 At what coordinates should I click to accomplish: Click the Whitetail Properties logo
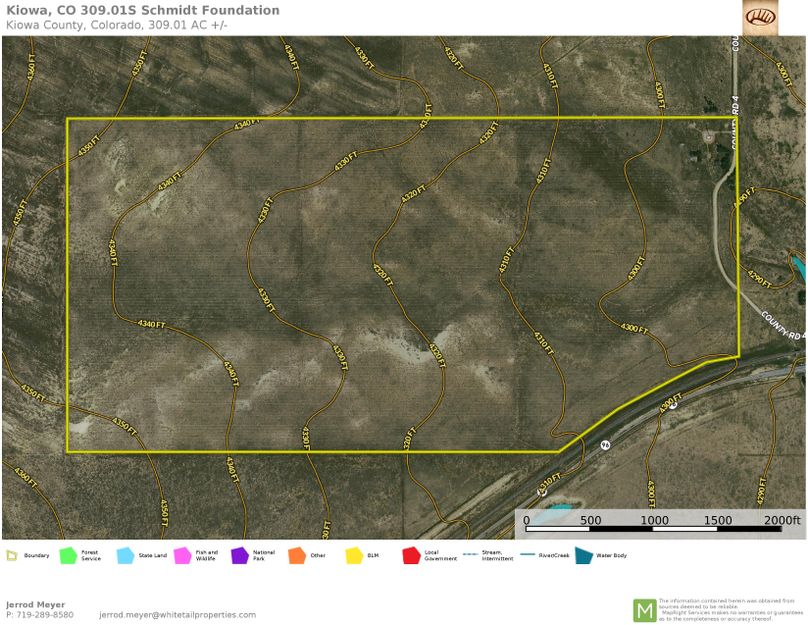pyautogui.click(x=759, y=19)
